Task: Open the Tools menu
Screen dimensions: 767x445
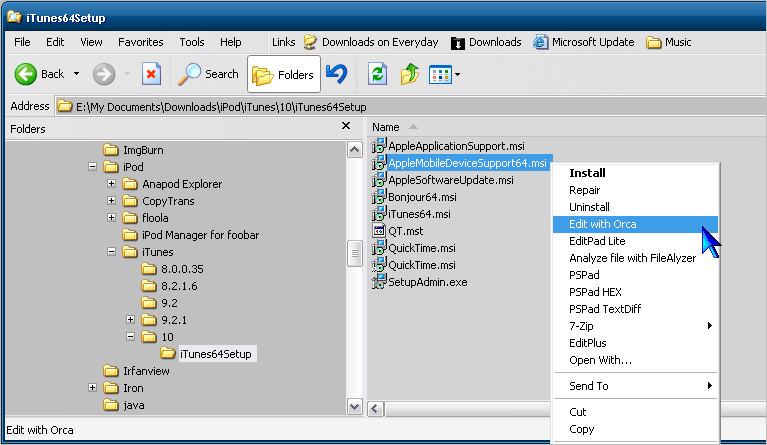Action: [x=192, y=42]
